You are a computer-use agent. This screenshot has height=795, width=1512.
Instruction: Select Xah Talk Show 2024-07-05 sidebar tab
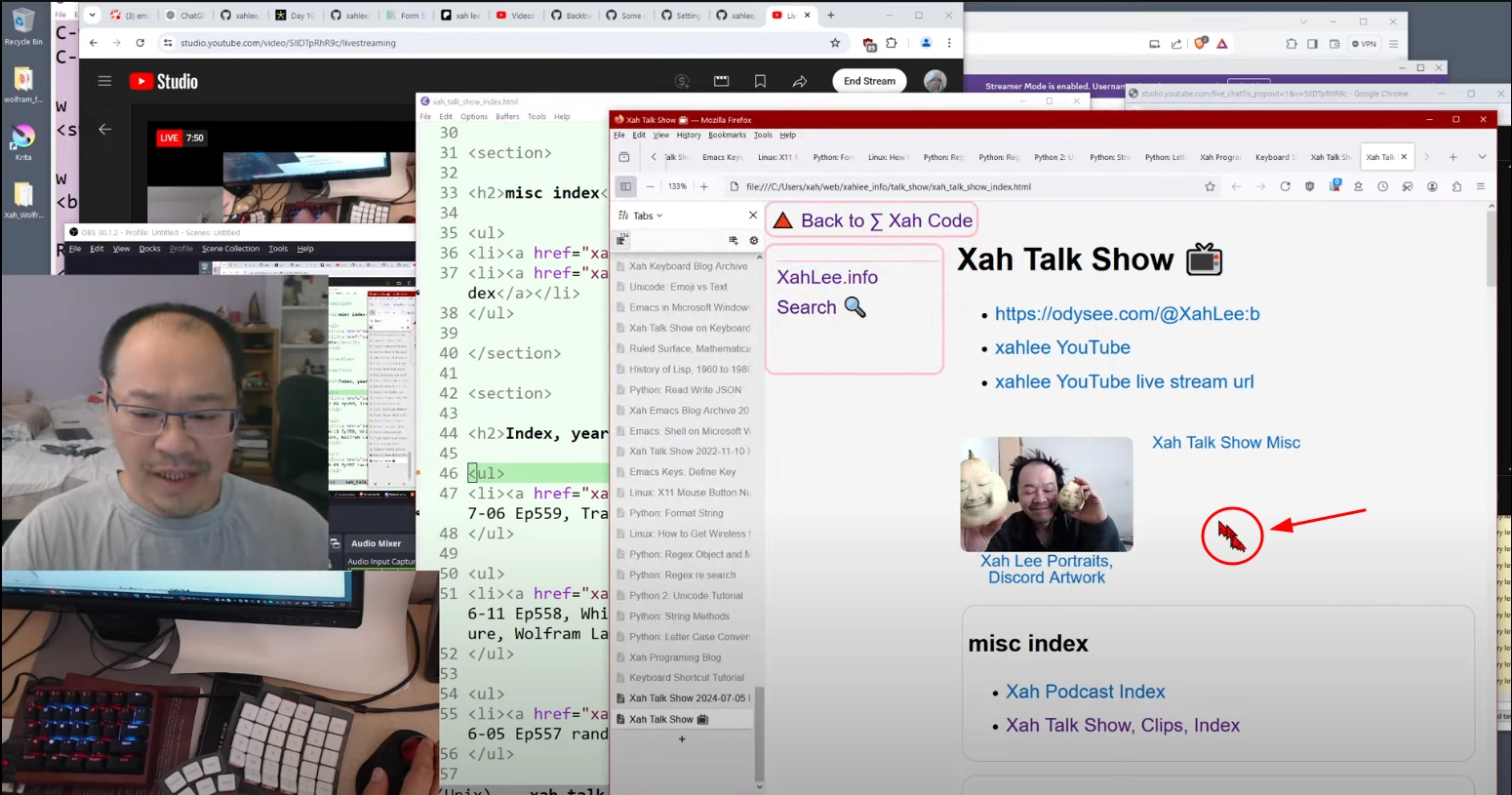(x=683, y=698)
